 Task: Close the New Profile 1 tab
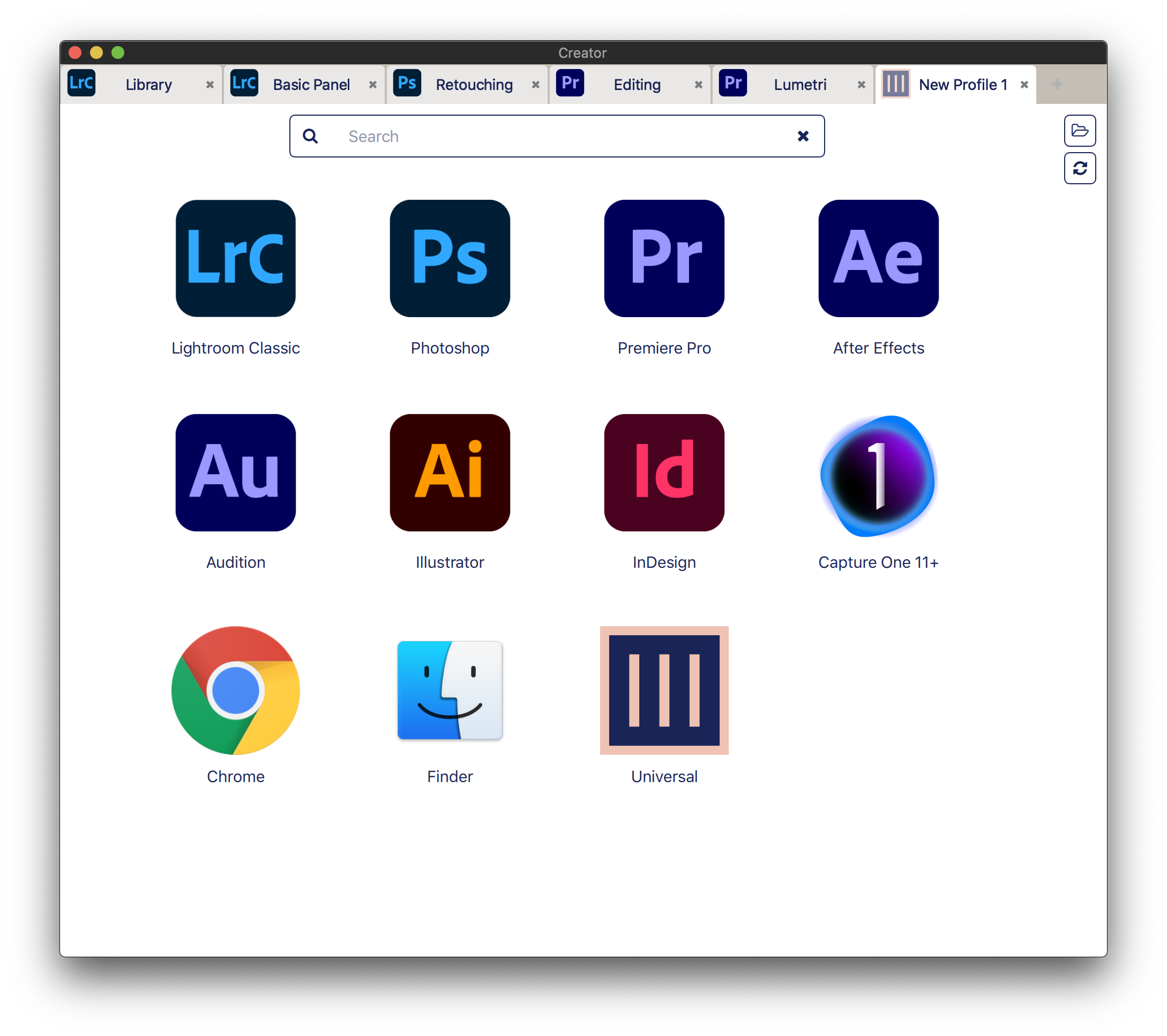pyautogui.click(x=1024, y=85)
